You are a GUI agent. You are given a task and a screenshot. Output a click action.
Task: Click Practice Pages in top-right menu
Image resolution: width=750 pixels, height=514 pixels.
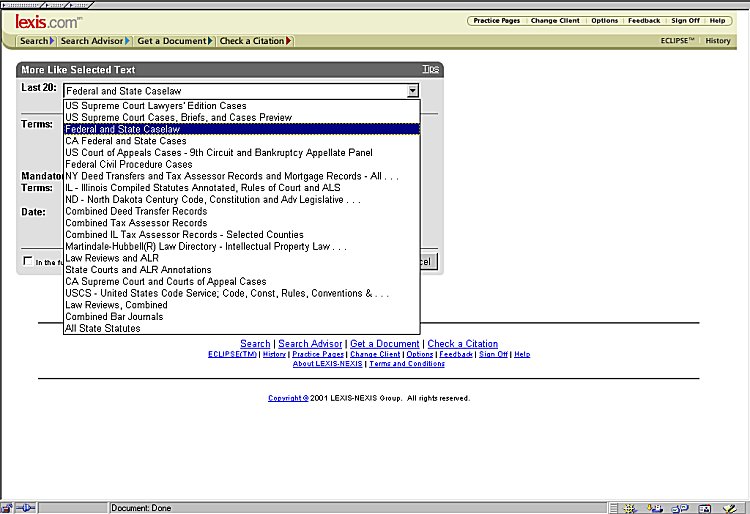pos(496,21)
